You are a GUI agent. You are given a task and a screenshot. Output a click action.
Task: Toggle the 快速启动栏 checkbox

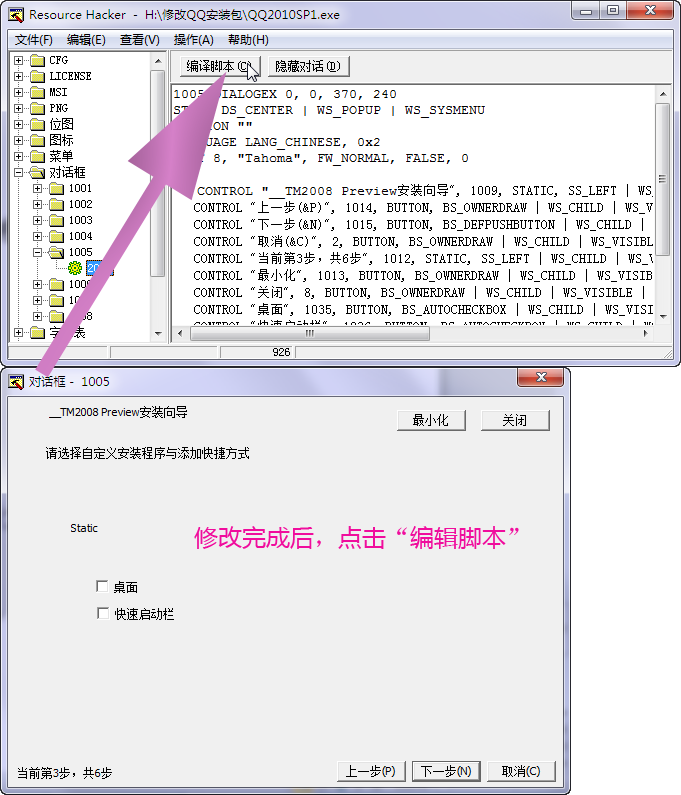102,613
